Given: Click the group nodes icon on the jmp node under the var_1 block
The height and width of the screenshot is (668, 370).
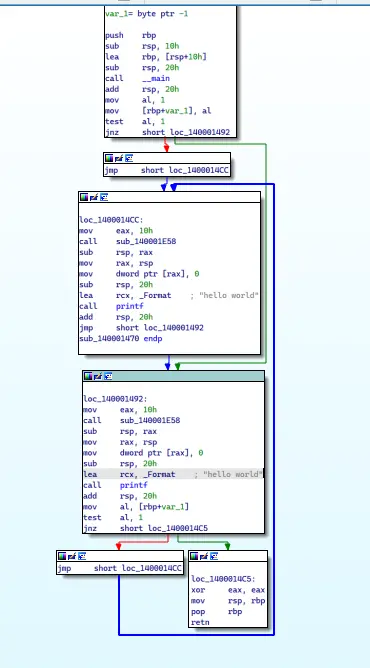Looking at the screenshot, I should pyautogui.click(x=129, y=158).
